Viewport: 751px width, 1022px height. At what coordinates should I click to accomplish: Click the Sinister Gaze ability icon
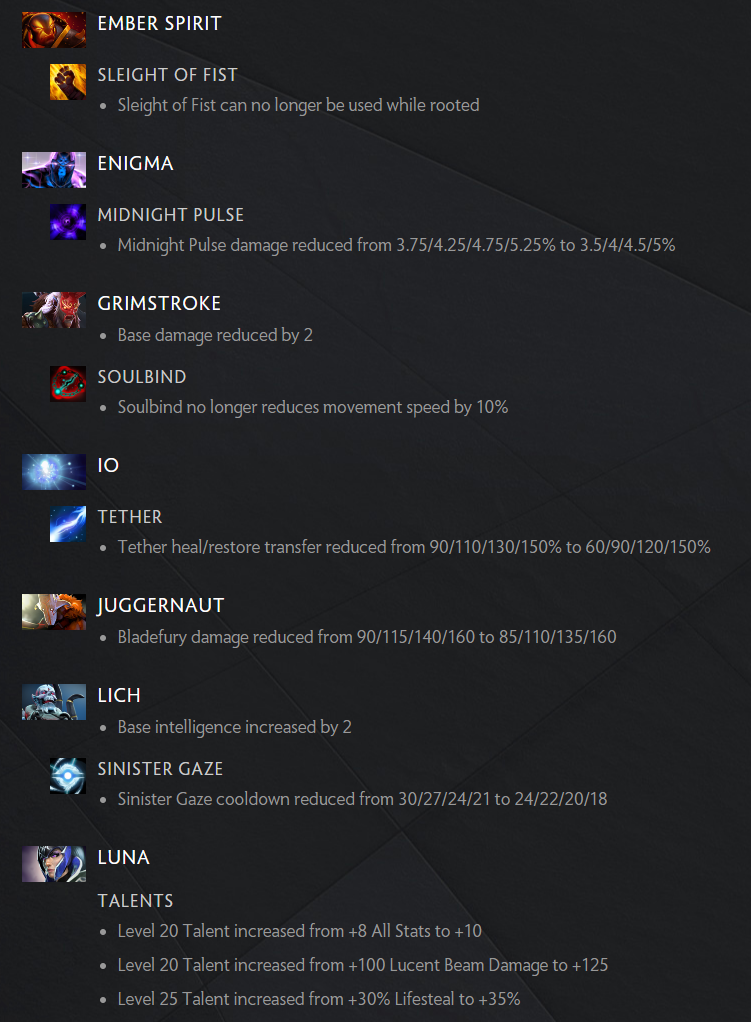[x=68, y=776]
